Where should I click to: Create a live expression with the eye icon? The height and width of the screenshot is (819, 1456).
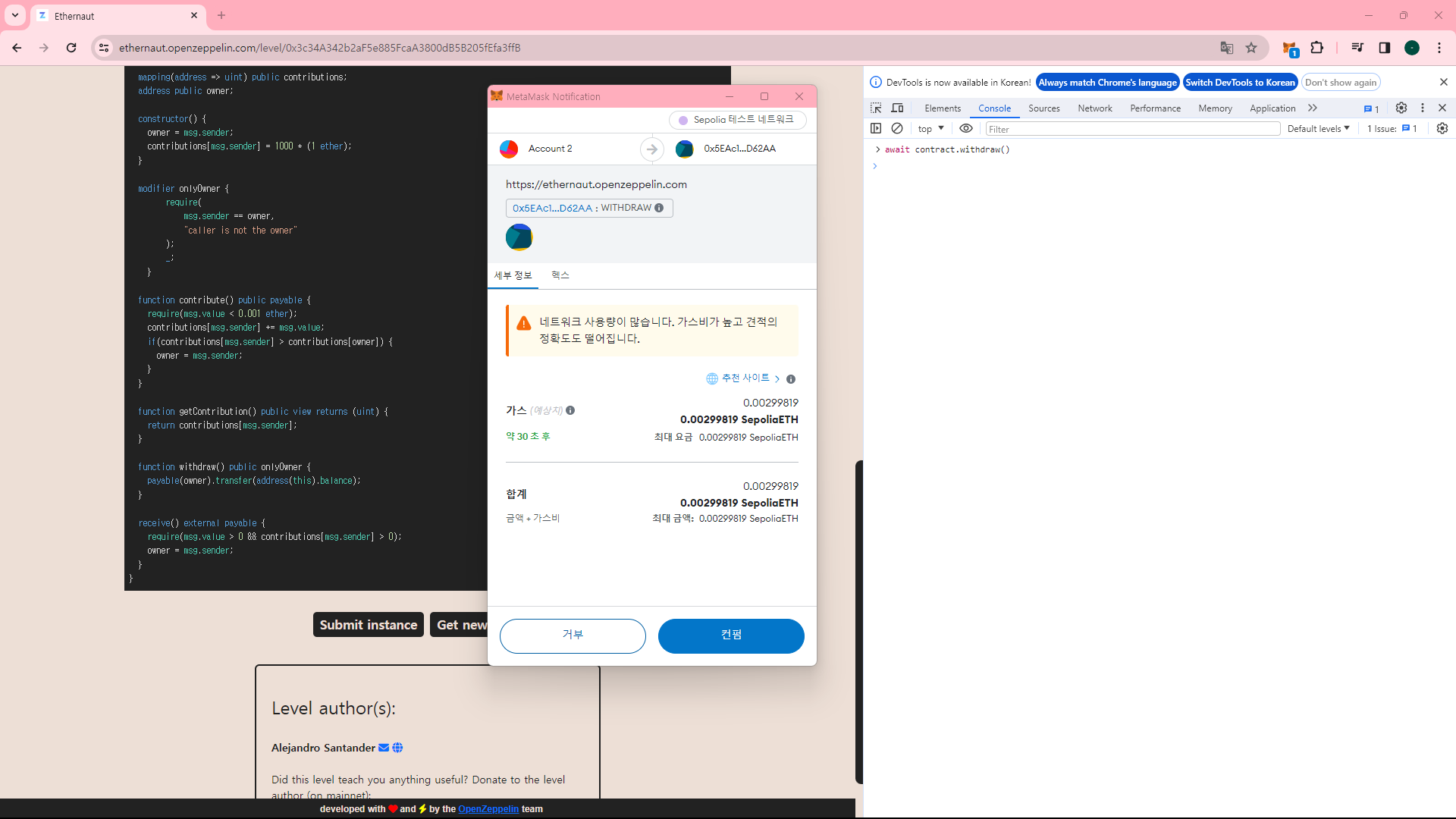click(x=966, y=128)
